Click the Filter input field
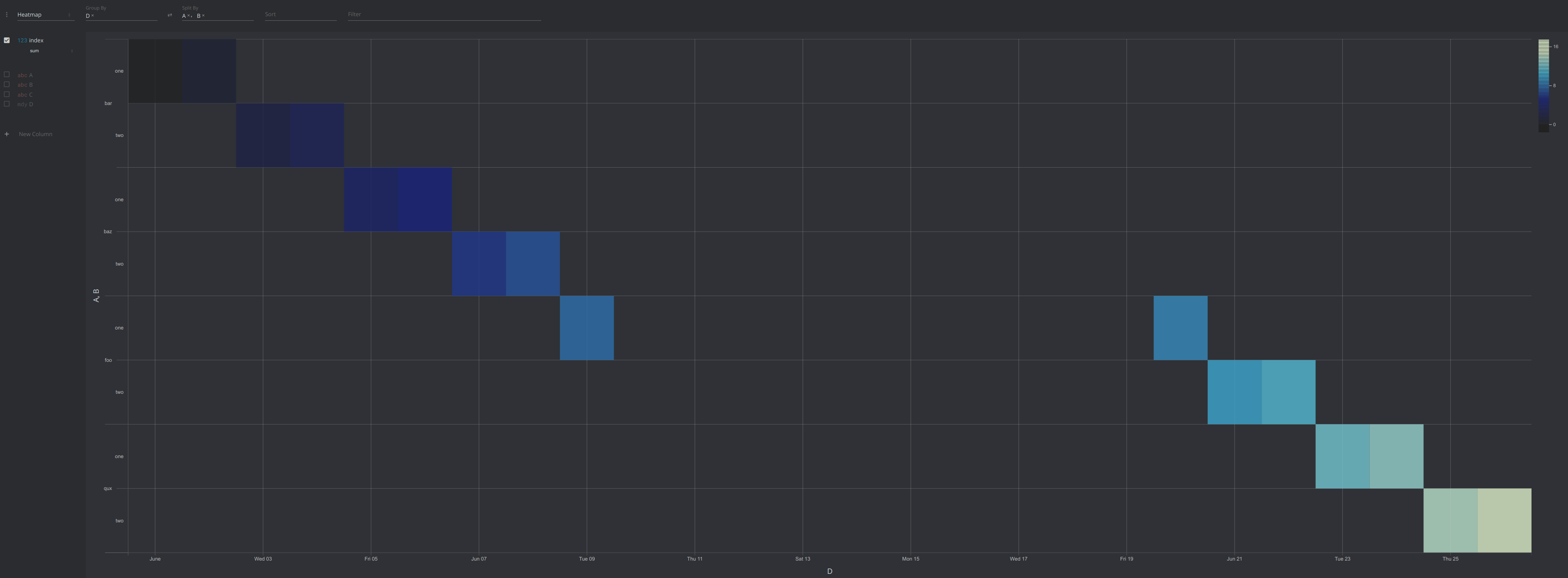 tap(444, 15)
